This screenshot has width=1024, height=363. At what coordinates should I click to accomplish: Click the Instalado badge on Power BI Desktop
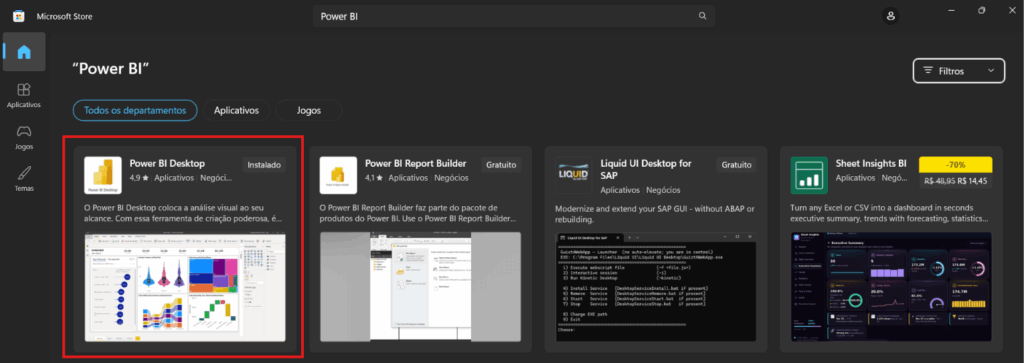tap(264, 165)
